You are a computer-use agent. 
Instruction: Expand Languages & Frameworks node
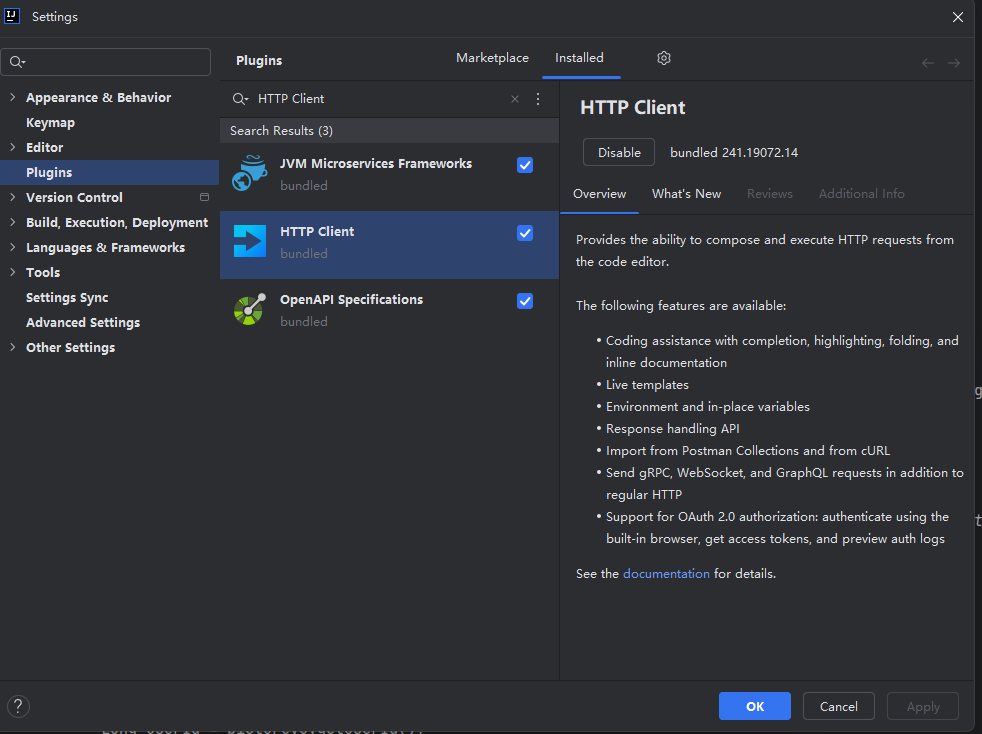(13, 247)
